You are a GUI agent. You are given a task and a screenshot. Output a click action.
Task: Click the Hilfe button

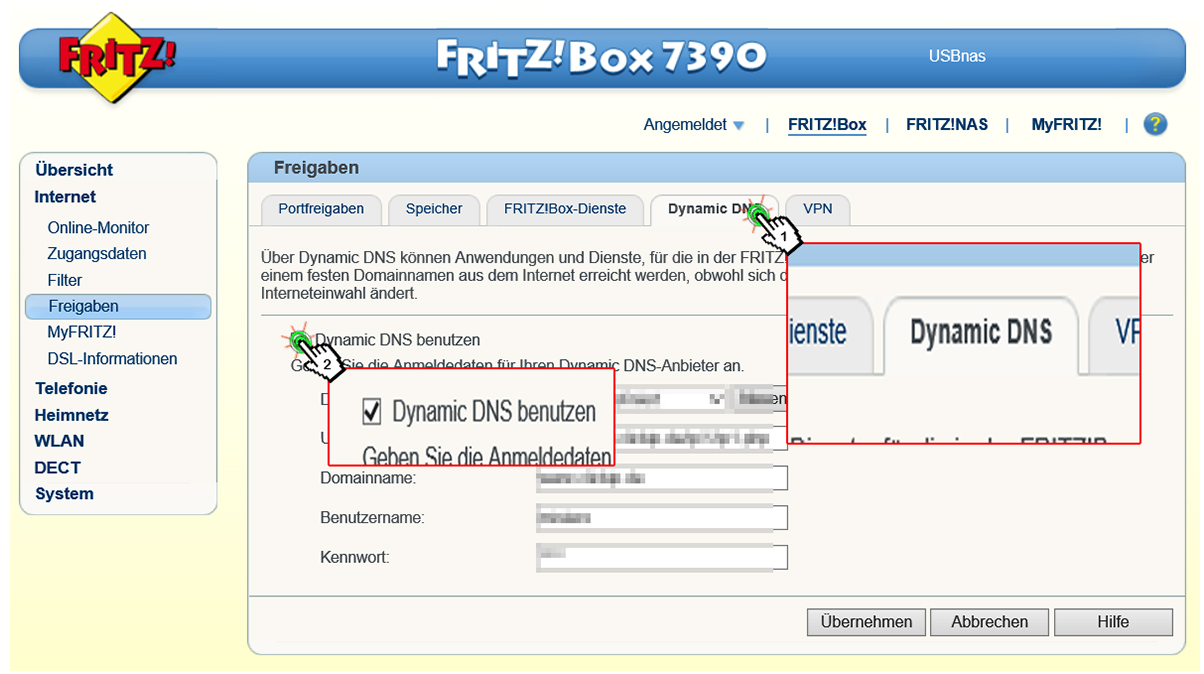(1113, 622)
